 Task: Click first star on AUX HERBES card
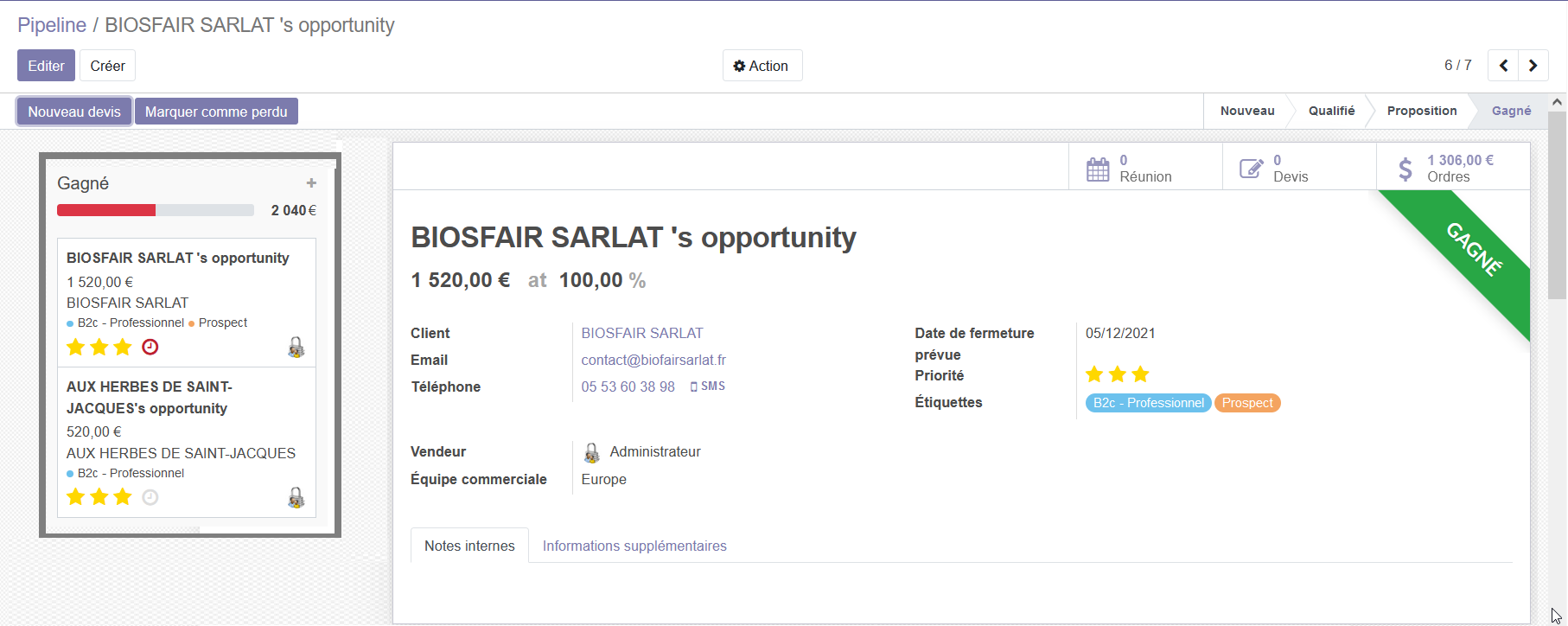click(x=76, y=497)
